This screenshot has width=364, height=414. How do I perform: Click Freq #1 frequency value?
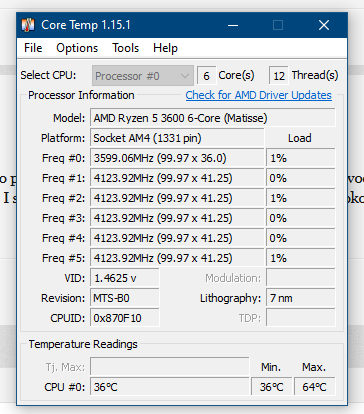click(x=177, y=178)
